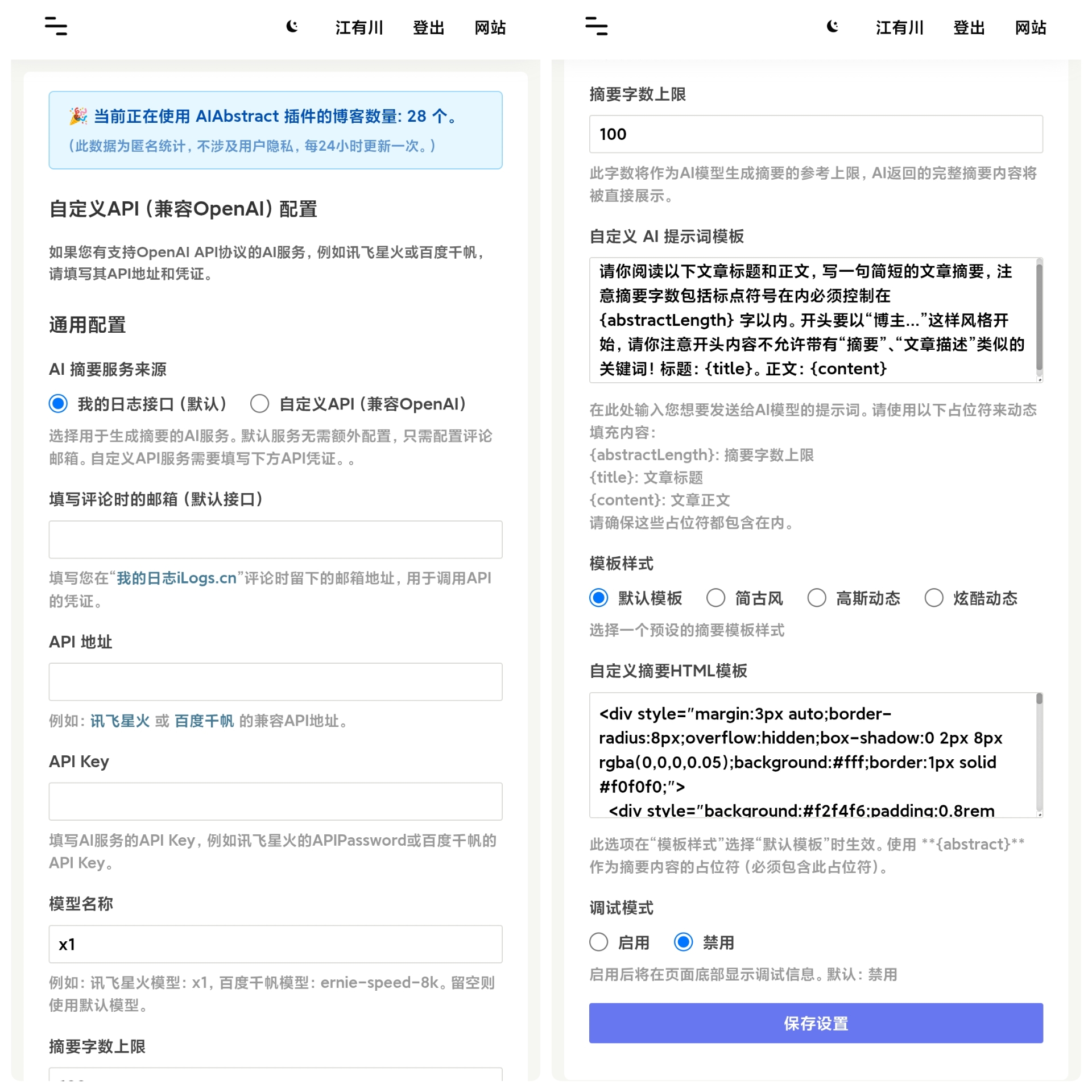Click 登出 in the right header menu
The height and width of the screenshot is (1092, 1092).
point(969,27)
